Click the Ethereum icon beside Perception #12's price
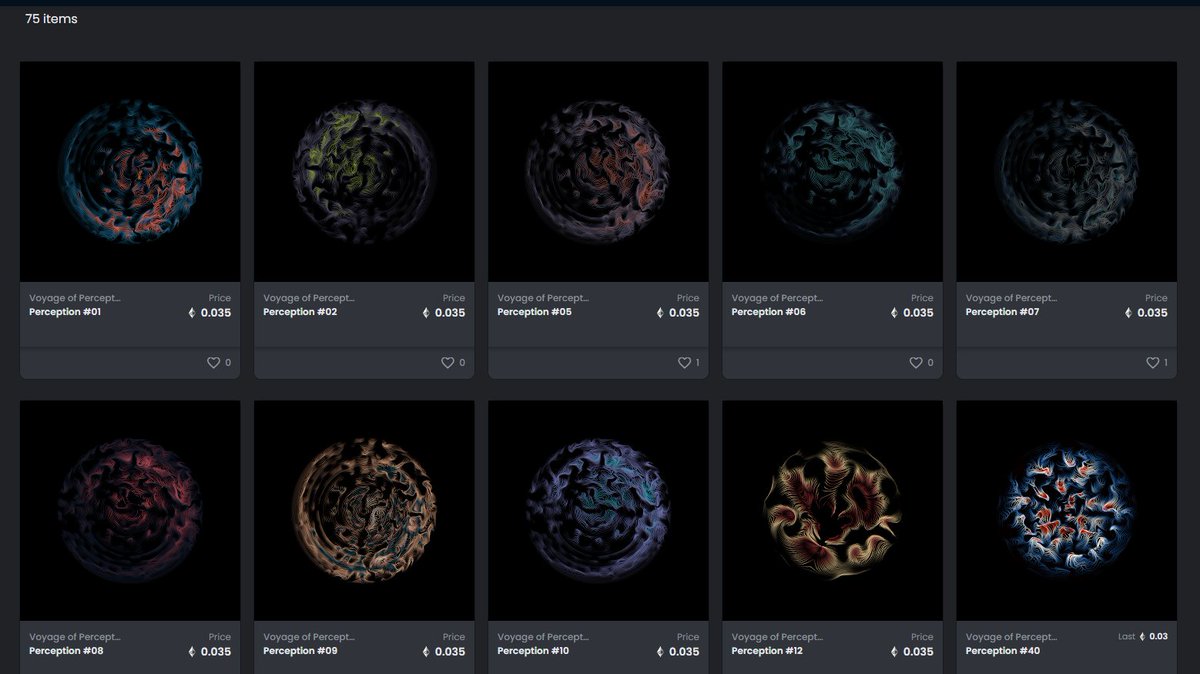1200x674 pixels. (894, 651)
